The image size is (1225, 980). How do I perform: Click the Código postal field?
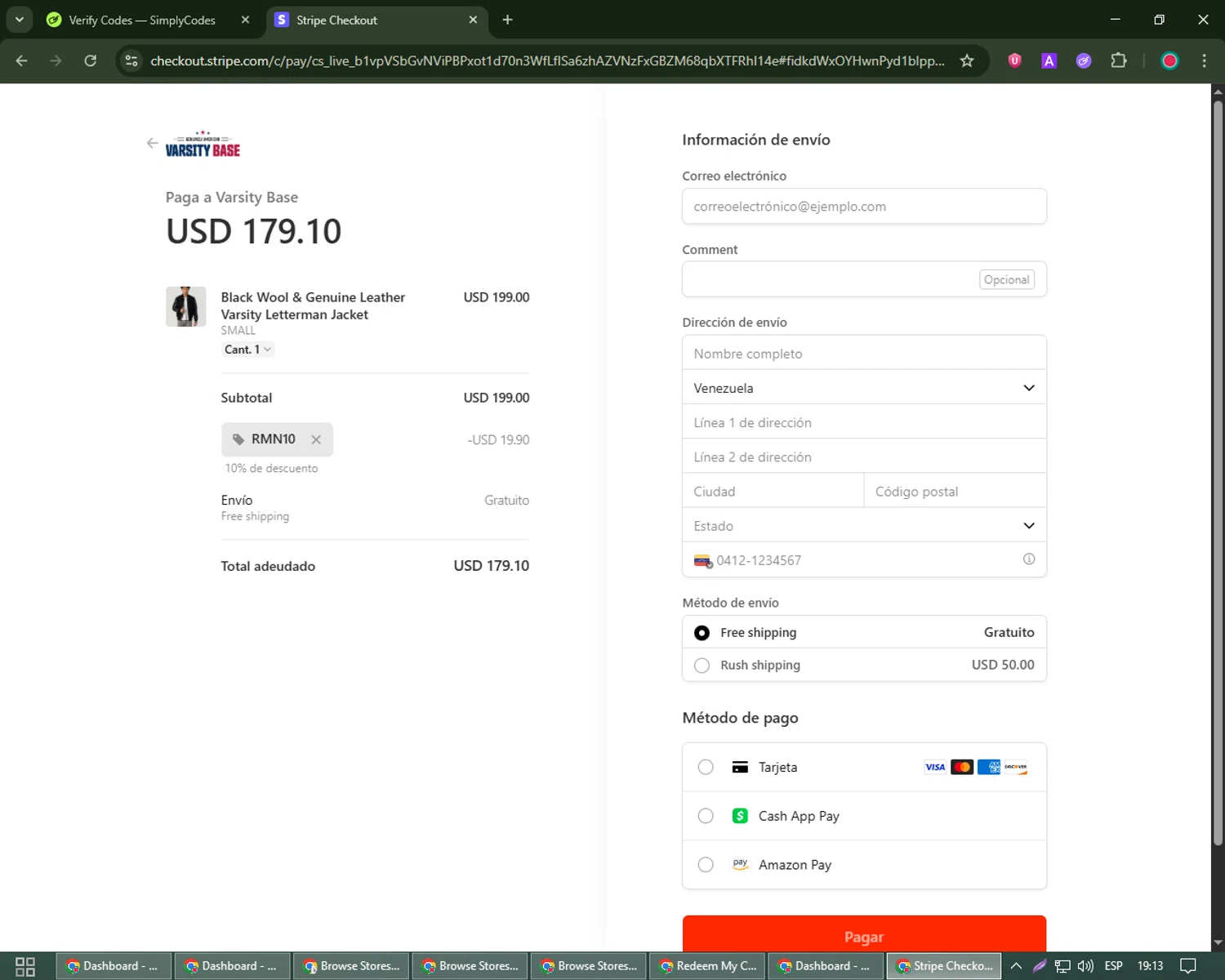click(x=955, y=491)
